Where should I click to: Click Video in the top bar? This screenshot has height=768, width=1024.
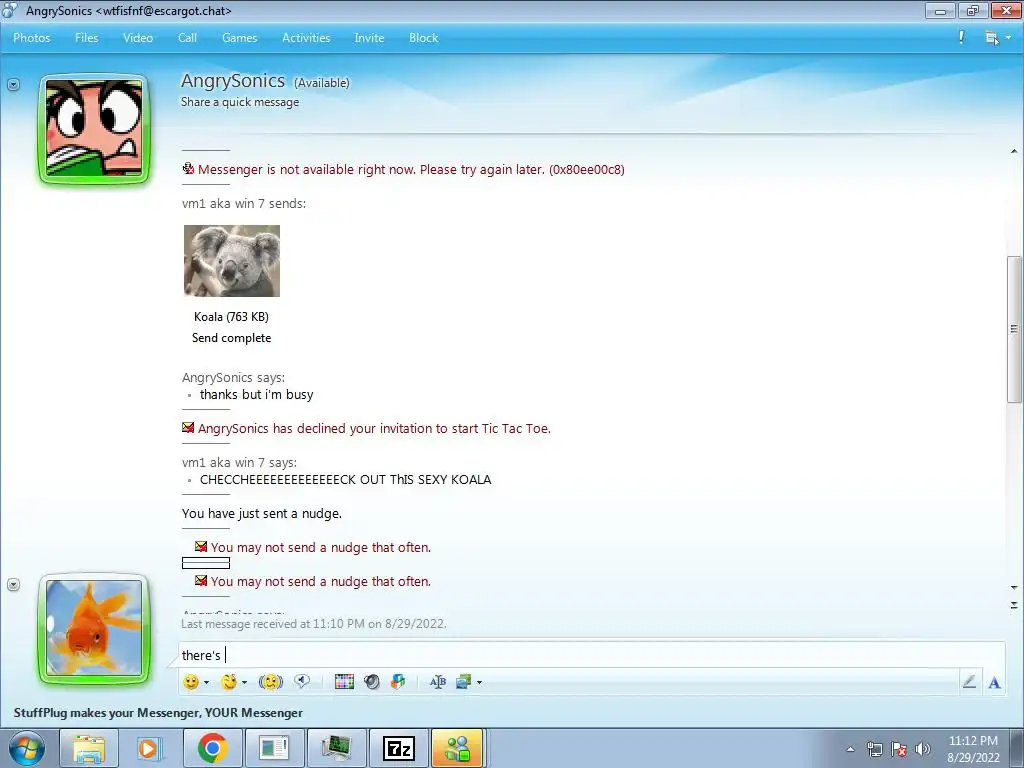point(138,38)
